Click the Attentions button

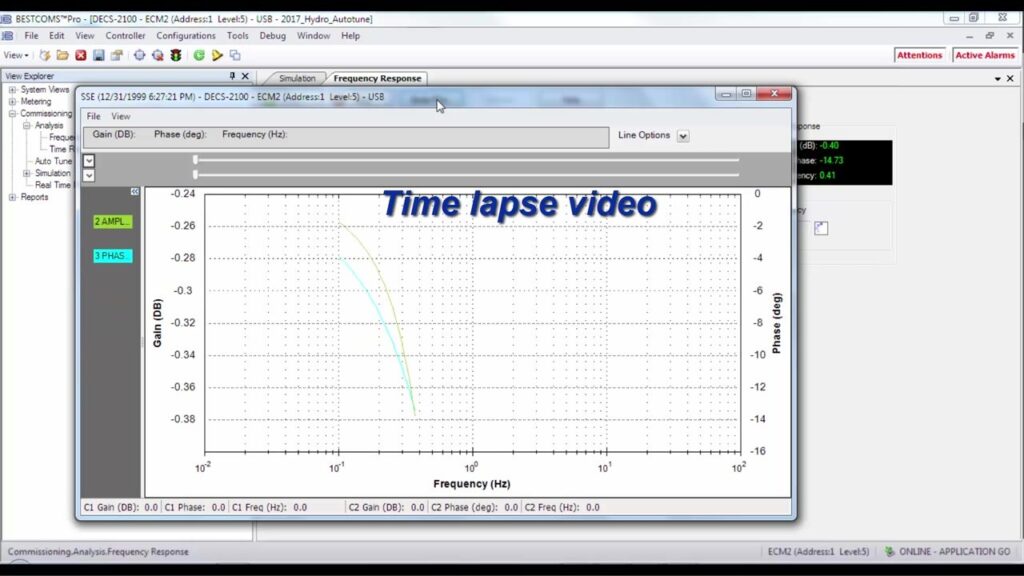919,55
